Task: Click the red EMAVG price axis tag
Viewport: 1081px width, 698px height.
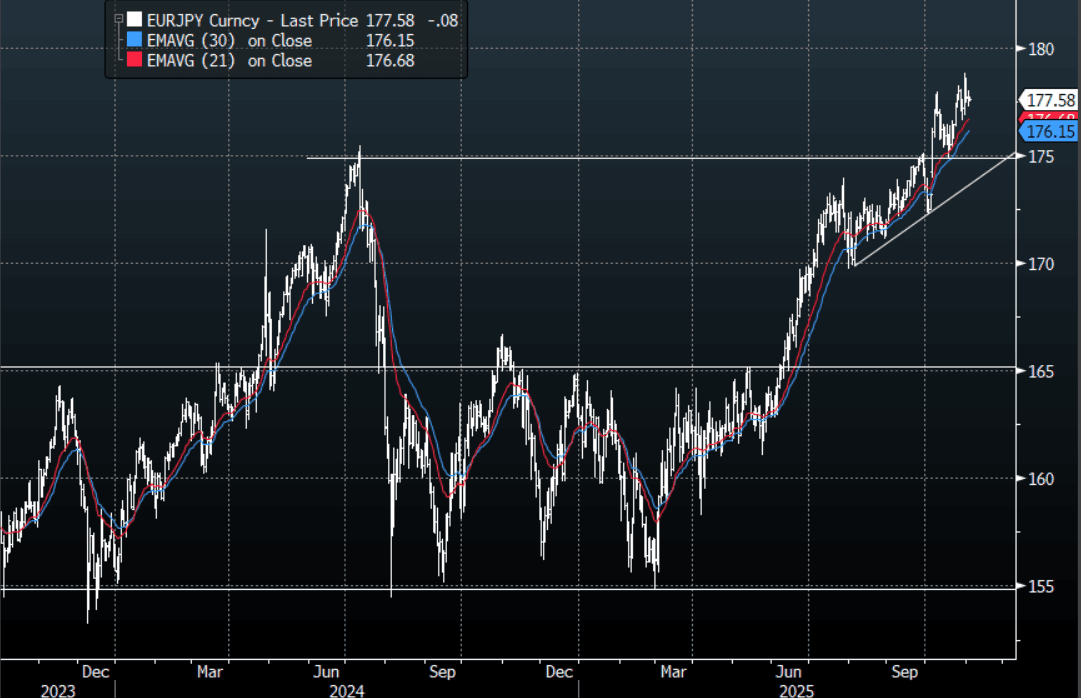Action: pyautogui.click(x=1050, y=119)
